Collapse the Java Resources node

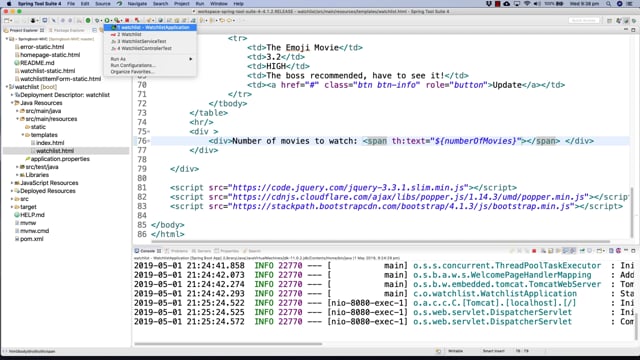pyautogui.click(x=12, y=103)
